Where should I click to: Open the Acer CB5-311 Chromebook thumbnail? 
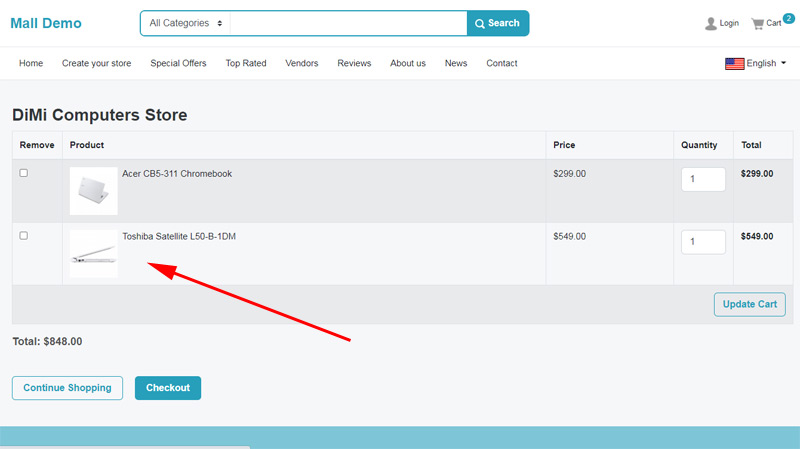[x=93, y=190]
